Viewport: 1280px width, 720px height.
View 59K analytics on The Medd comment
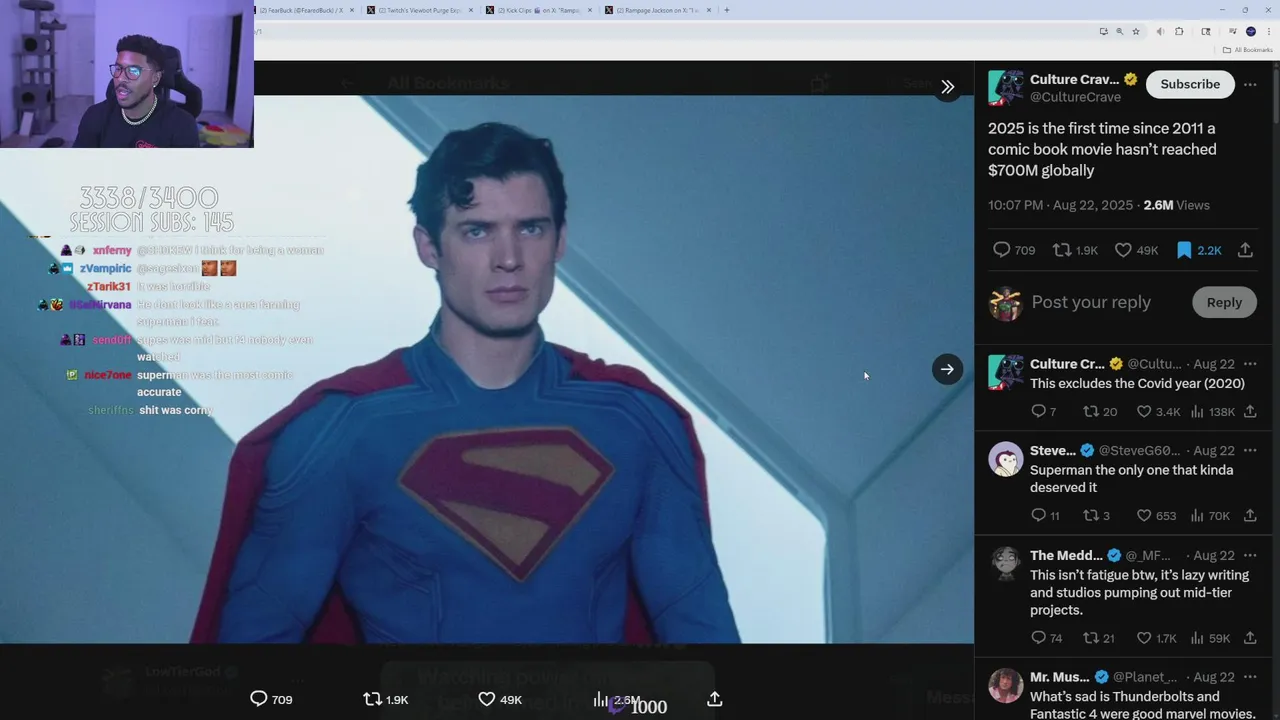coord(1210,637)
